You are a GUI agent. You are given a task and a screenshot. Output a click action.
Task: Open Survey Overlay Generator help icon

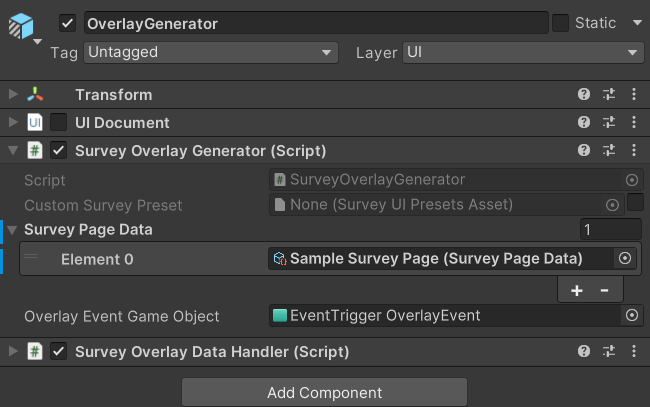pyautogui.click(x=584, y=150)
